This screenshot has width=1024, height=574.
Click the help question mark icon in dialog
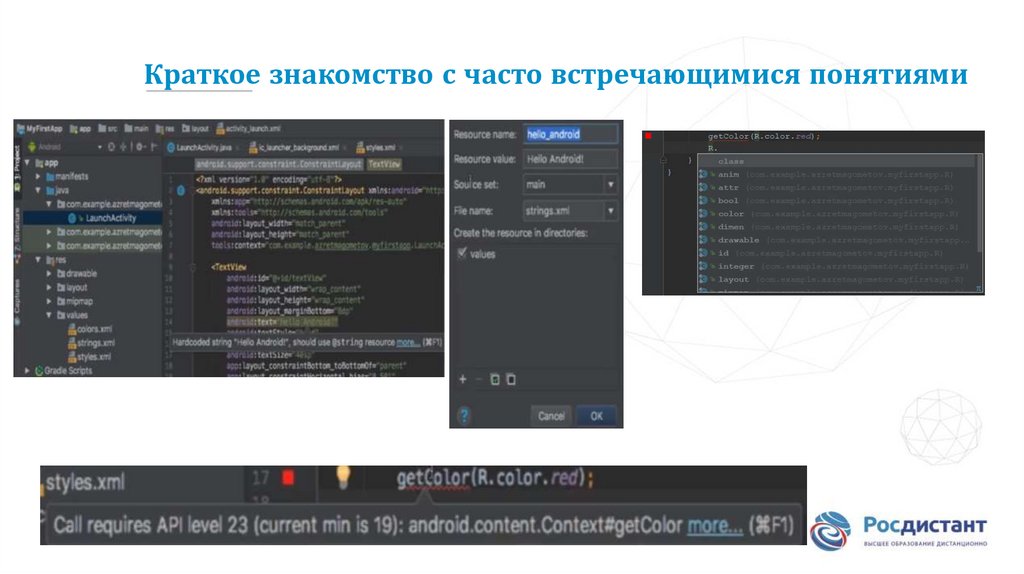464,415
